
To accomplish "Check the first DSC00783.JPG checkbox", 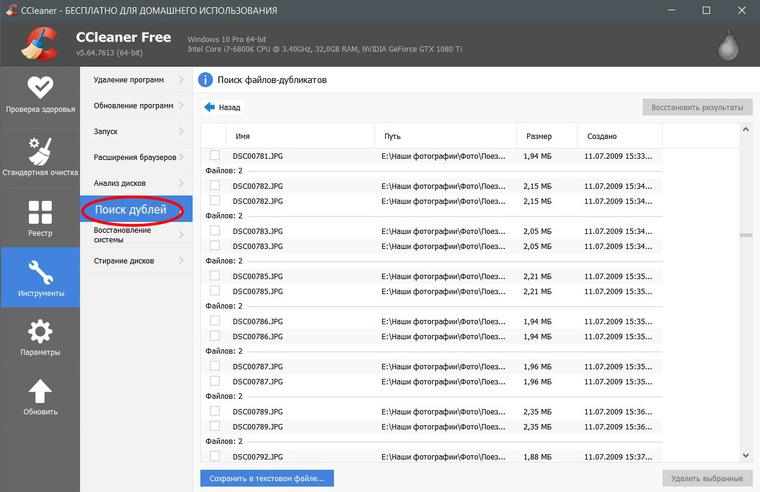I will coord(215,230).
